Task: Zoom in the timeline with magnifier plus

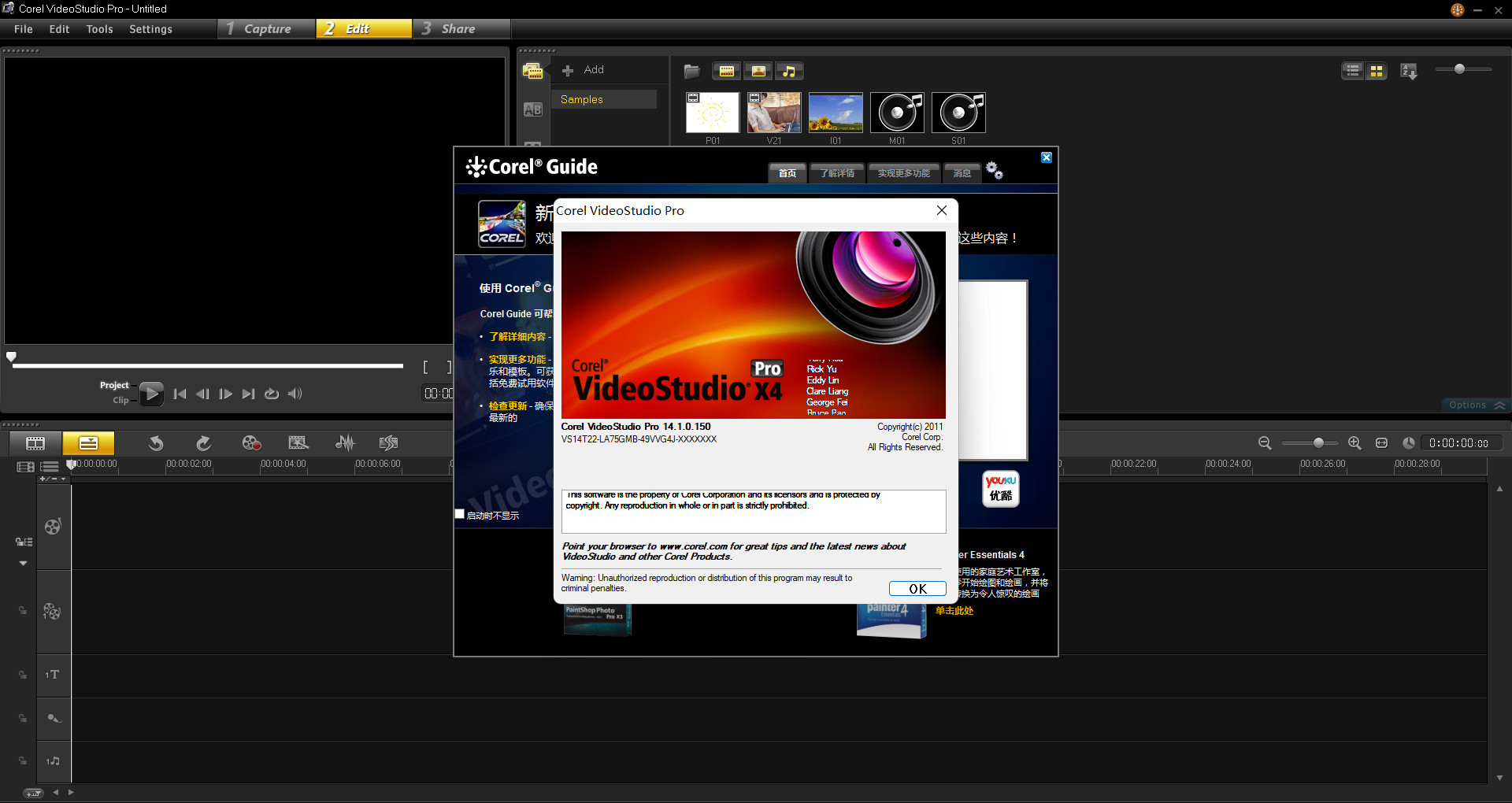Action: [x=1354, y=442]
